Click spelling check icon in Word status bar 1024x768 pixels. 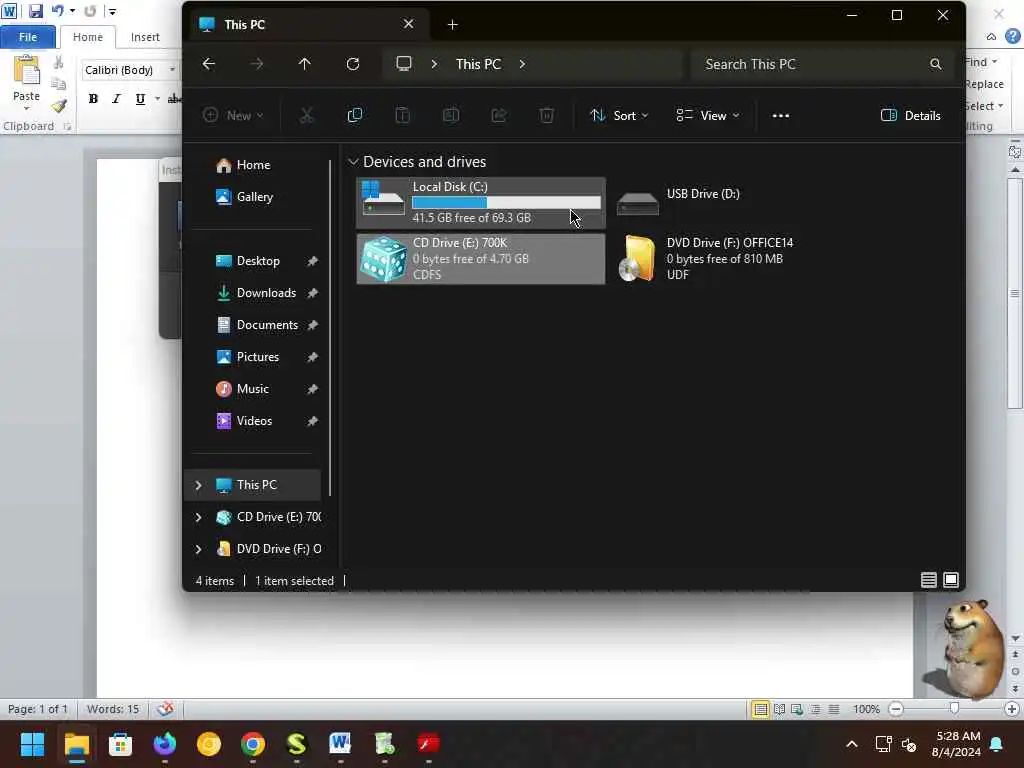pyautogui.click(x=165, y=709)
